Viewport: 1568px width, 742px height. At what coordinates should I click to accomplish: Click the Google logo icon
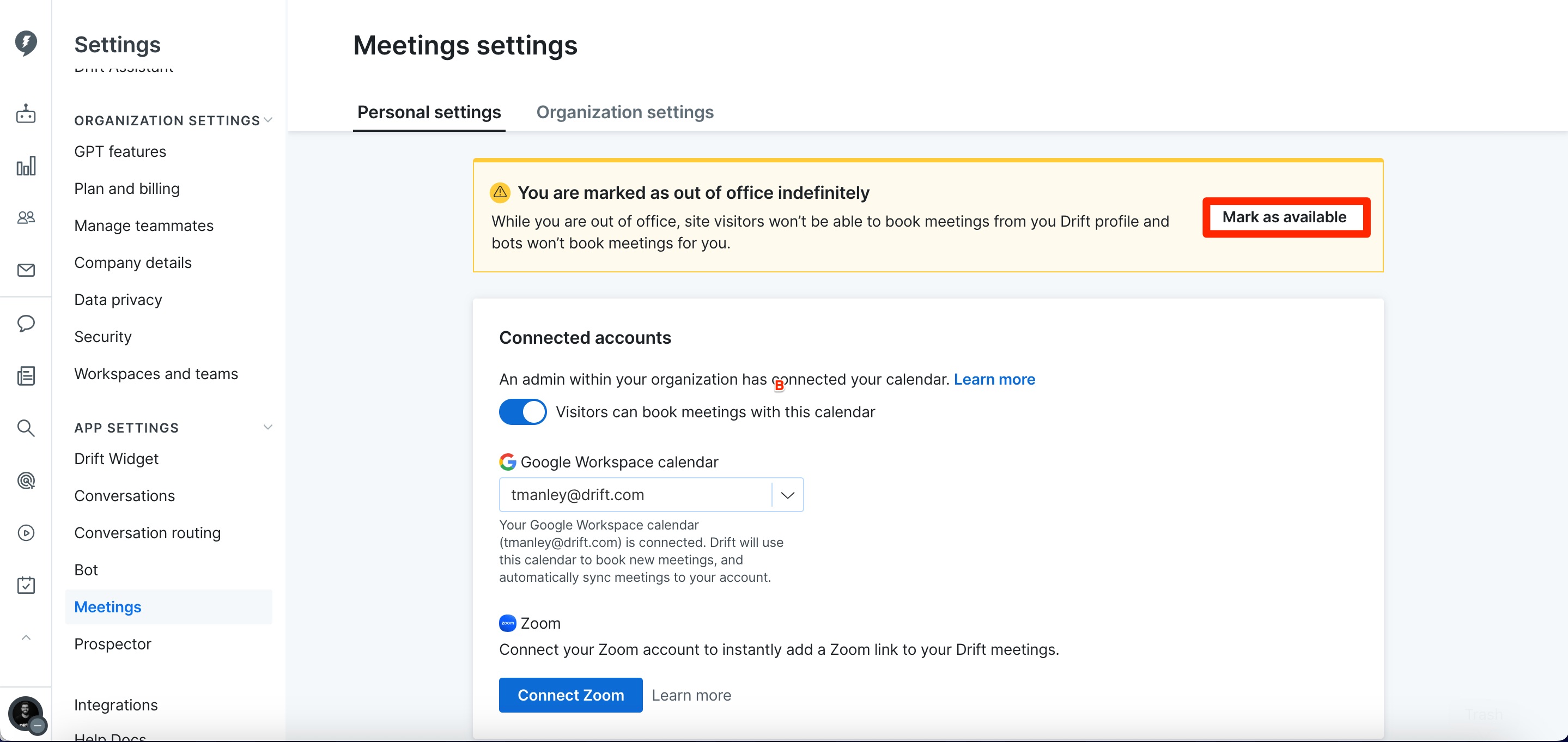tap(507, 461)
